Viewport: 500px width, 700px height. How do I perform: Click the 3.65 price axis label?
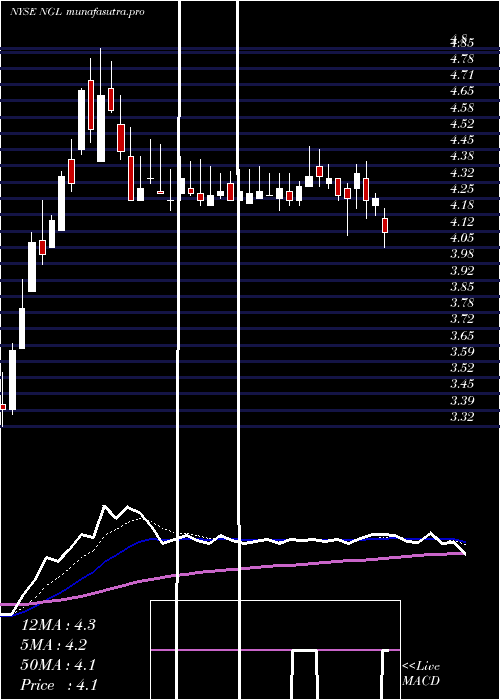tap(462, 335)
